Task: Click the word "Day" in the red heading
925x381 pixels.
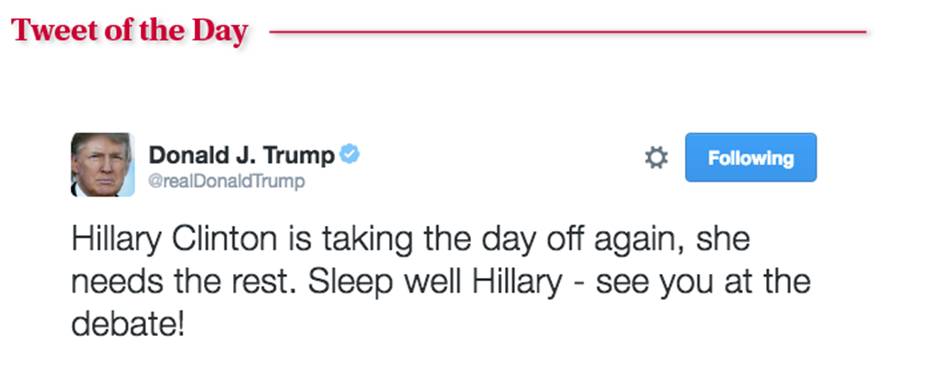Action: (x=219, y=32)
